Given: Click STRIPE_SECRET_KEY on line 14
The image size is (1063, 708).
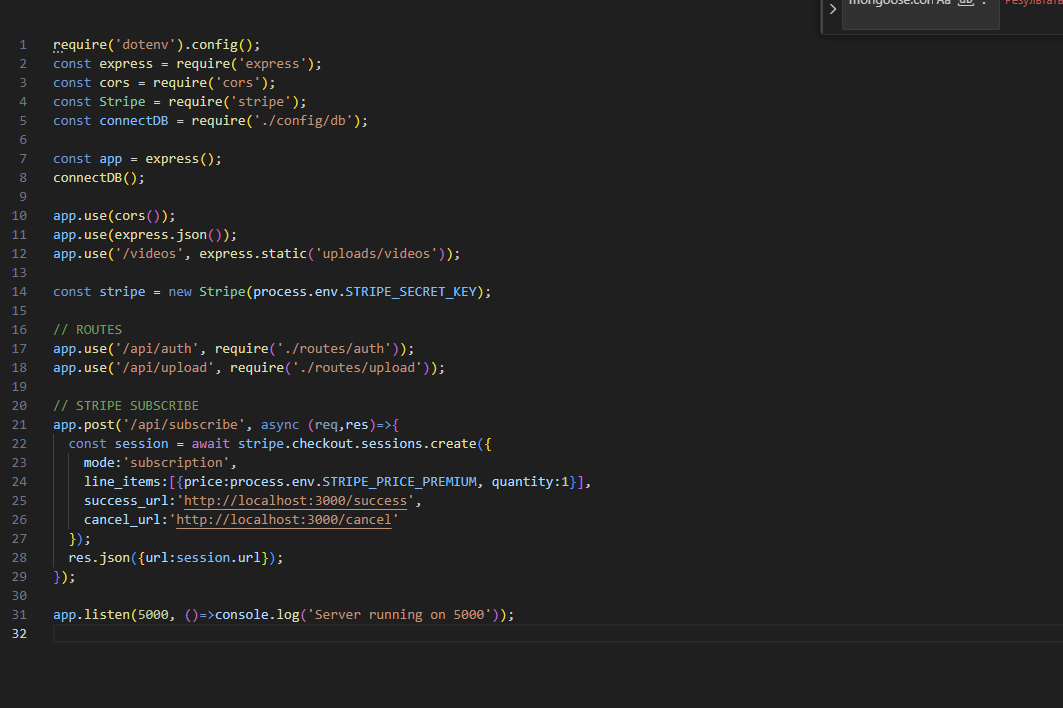Looking at the screenshot, I should click(x=411, y=292).
